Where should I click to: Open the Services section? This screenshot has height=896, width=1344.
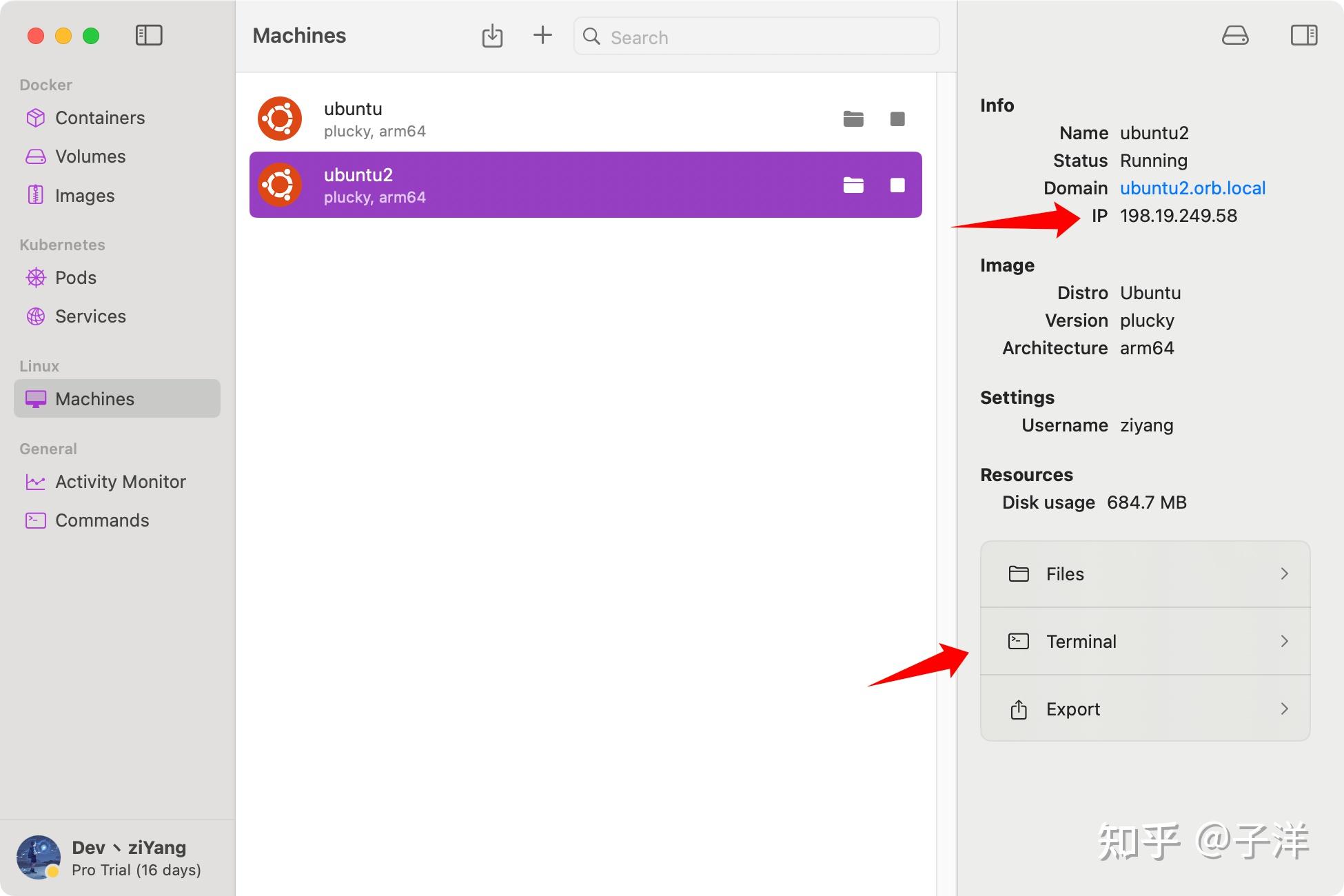tap(90, 316)
